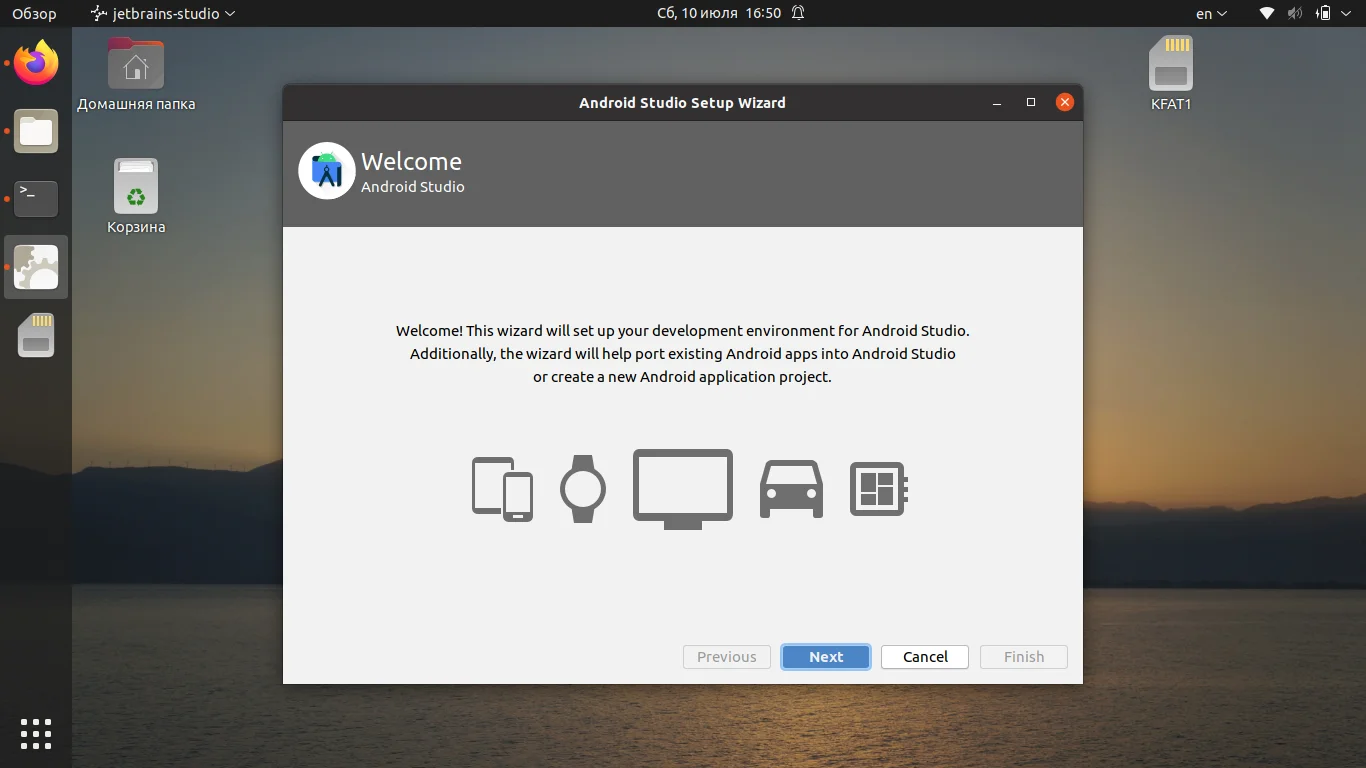Viewport: 1366px width, 768px height.
Task: Click the notification bell icon
Action: point(798,13)
